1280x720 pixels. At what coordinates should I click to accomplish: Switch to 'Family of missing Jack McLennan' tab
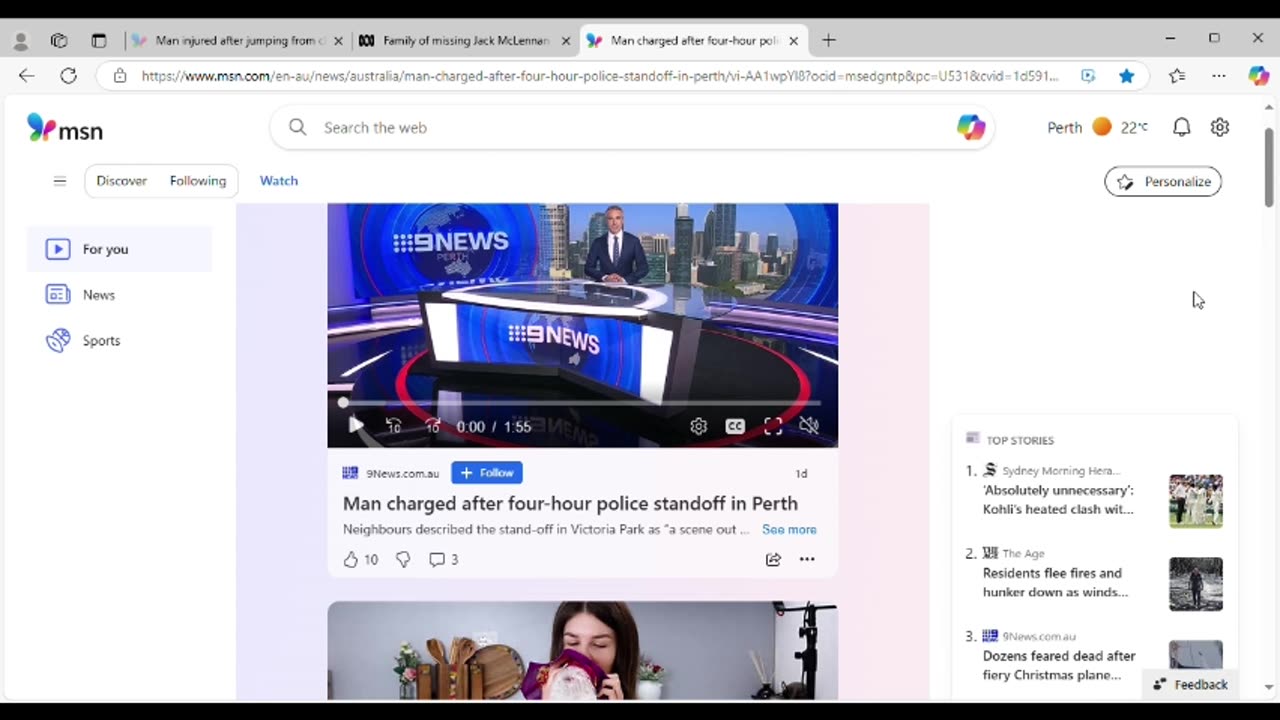pyautogui.click(x=466, y=41)
